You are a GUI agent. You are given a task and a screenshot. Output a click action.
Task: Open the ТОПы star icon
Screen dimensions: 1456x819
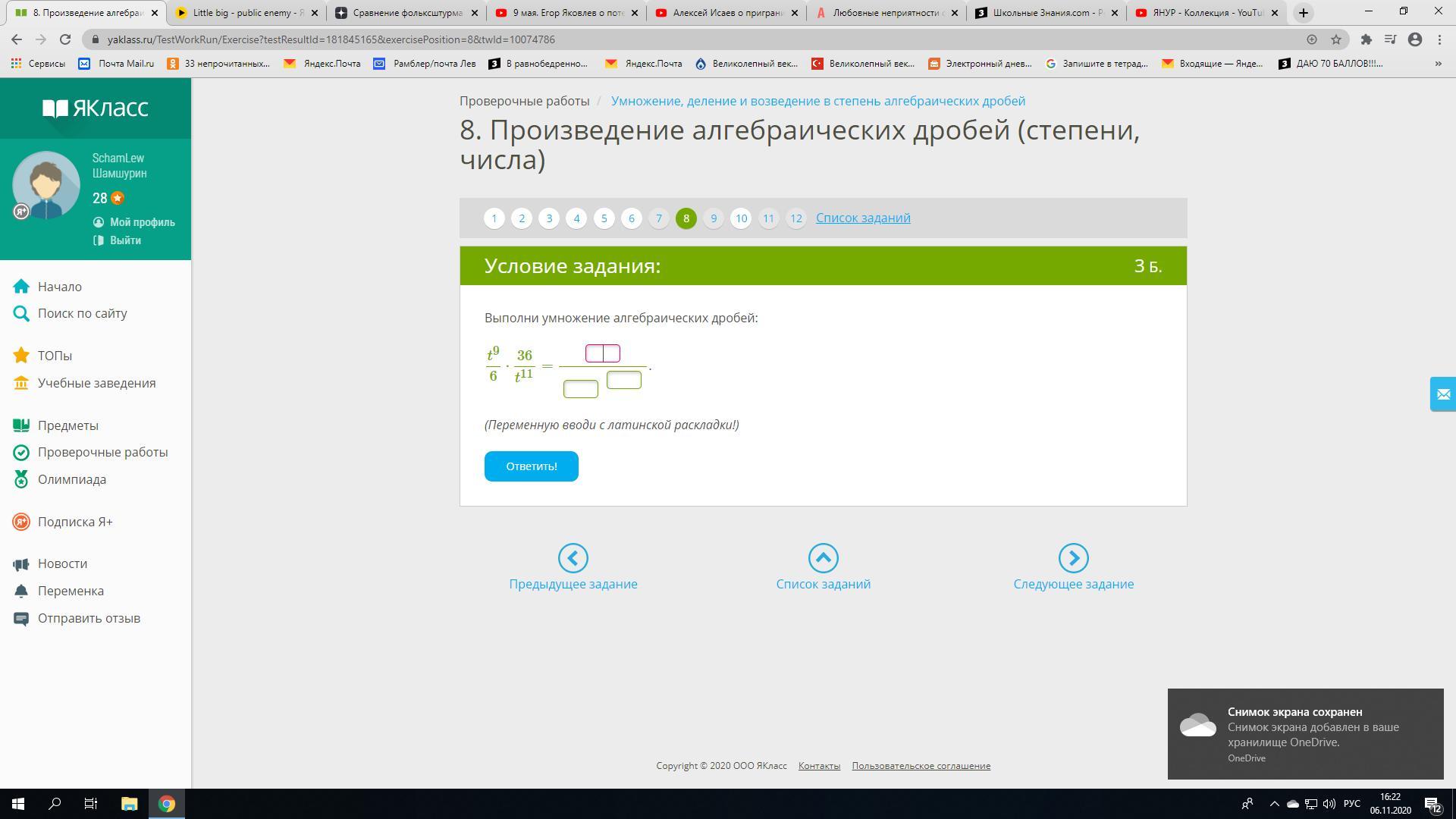21,356
